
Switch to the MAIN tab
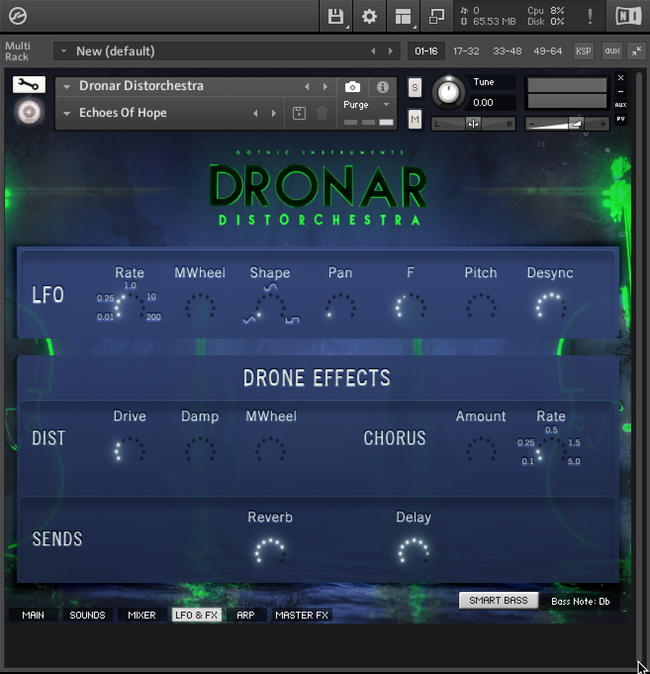coord(33,615)
